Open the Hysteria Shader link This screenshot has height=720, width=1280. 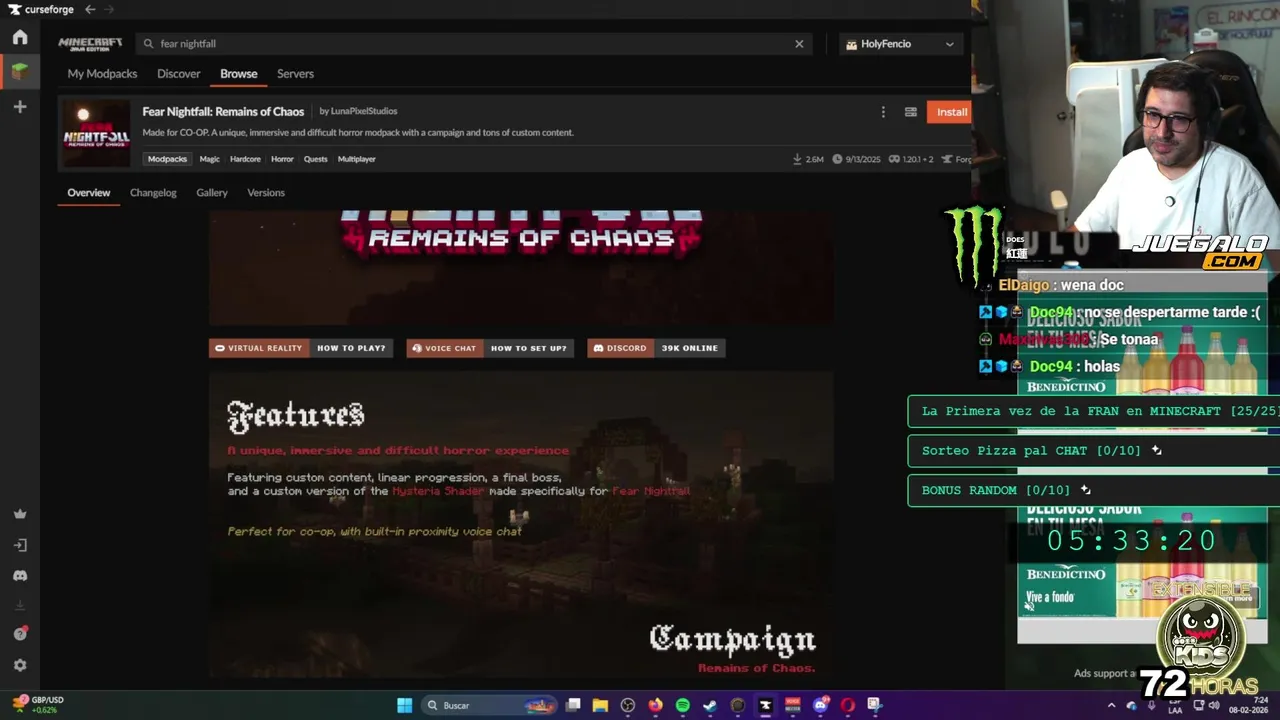[x=438, y=491]
